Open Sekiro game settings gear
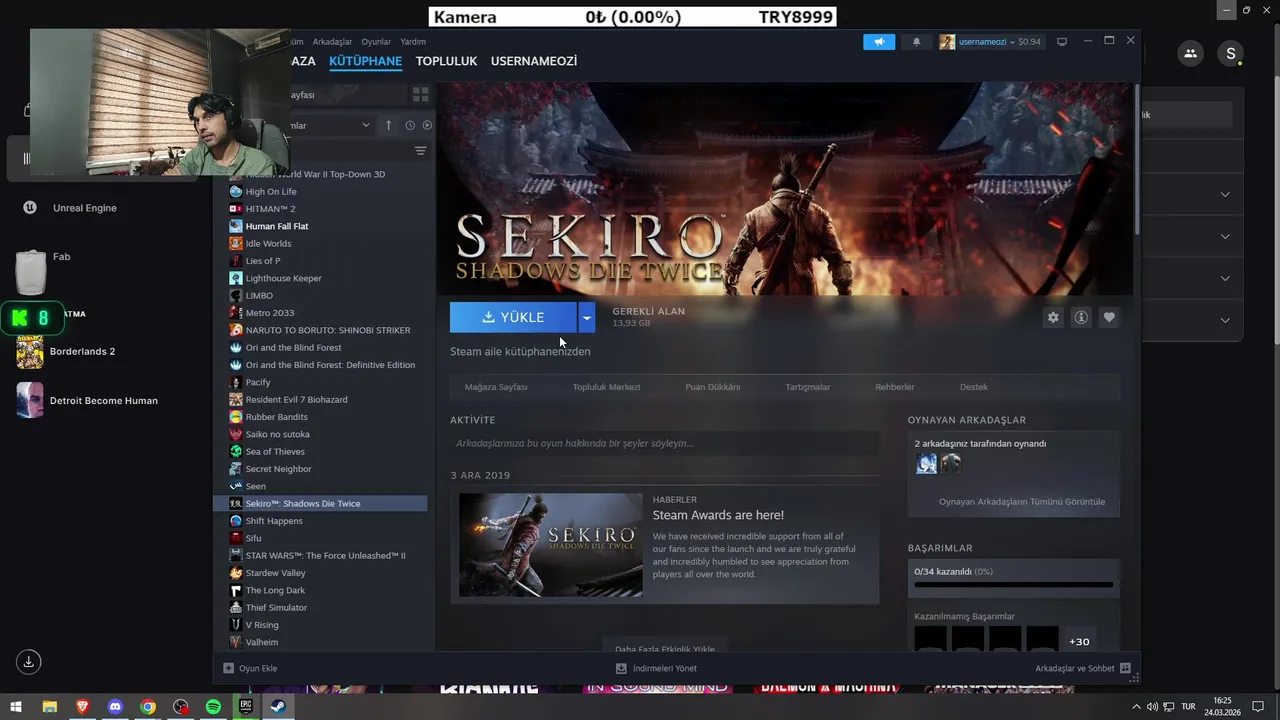Image resolution: width=1280 pixels, height=720 pixels. pos(1053,317)
